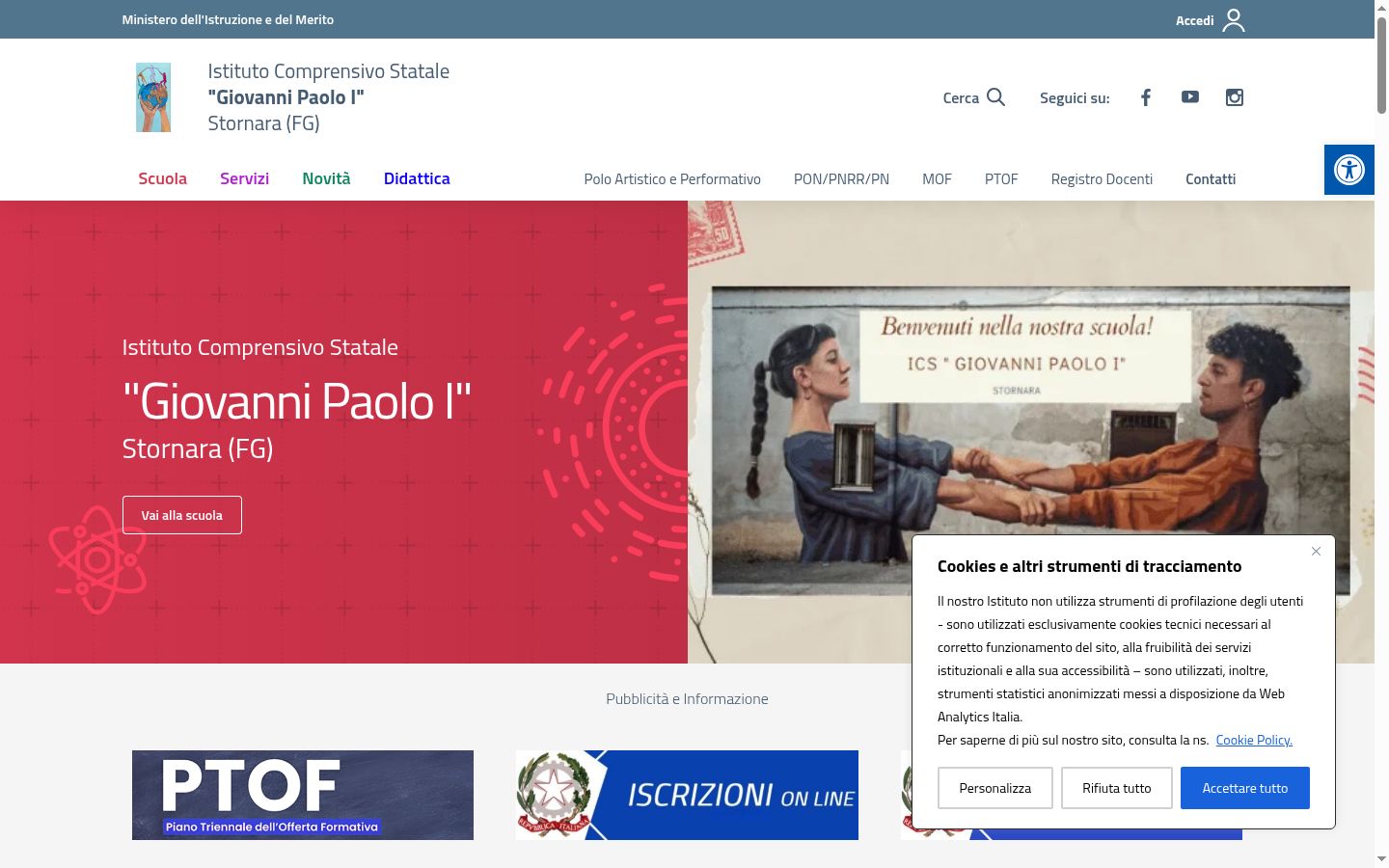1389x868 pixels.
Task: Open the Didattica menu
Action: 417,178
